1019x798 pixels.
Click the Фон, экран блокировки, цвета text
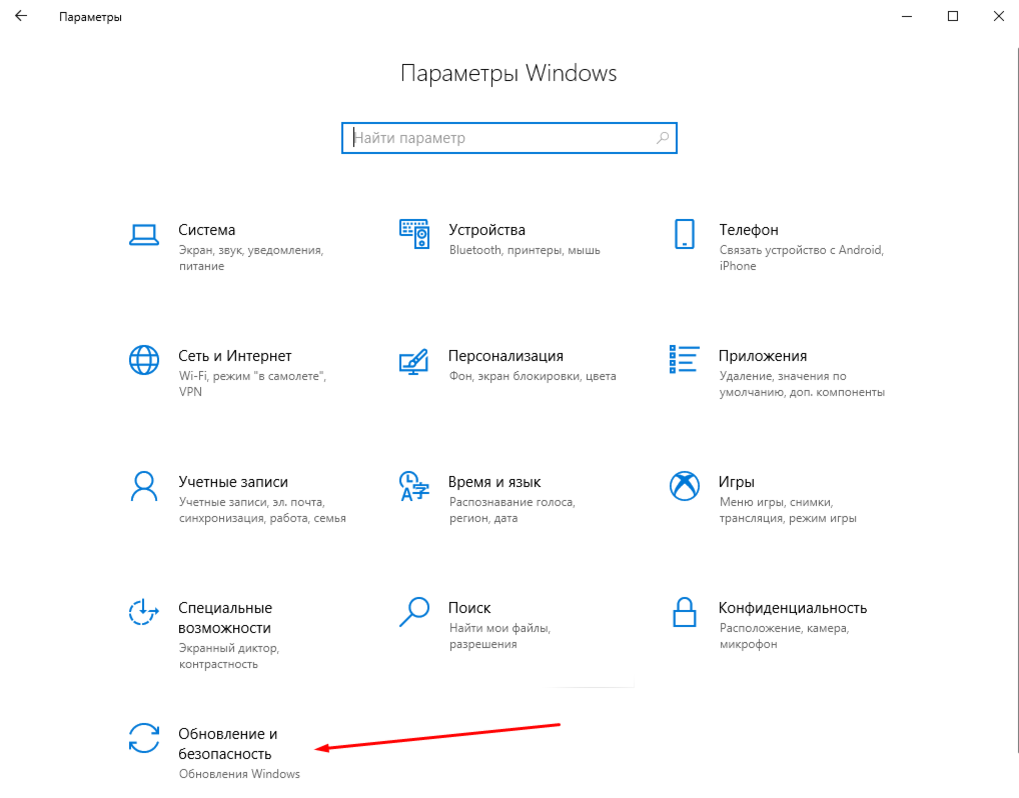pyautogui.click(x=532, y=376)
